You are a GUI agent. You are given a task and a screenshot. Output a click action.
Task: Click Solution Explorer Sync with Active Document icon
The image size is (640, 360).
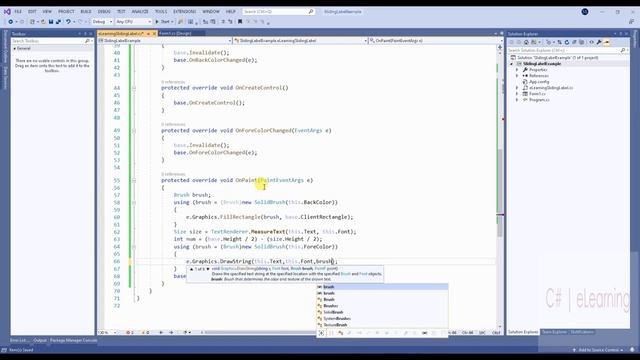(x=560, y=42)
